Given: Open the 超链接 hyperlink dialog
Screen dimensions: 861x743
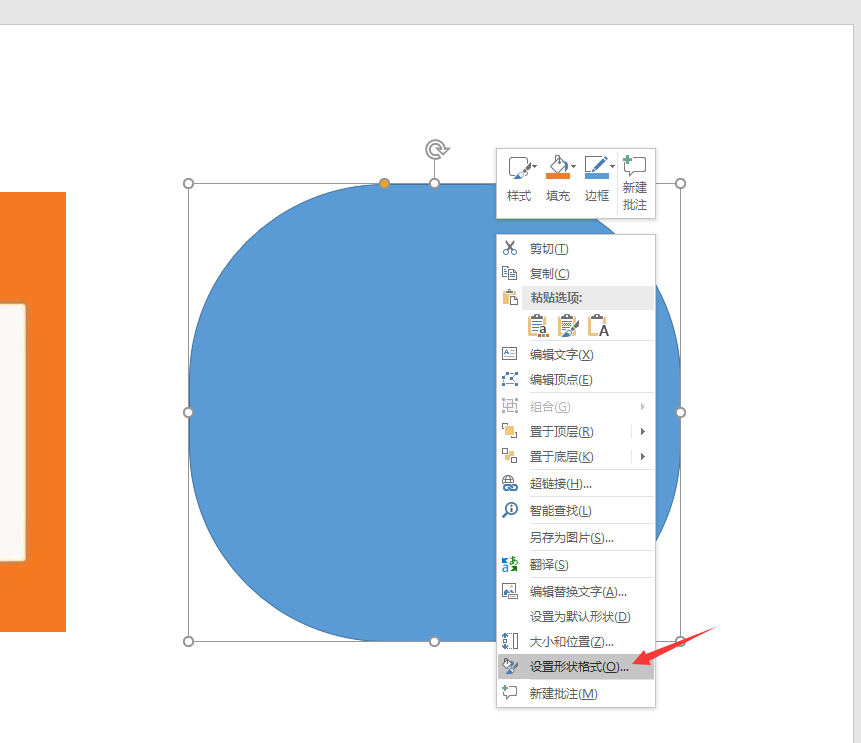Looking at the screenshot, I should click(560, 483).
